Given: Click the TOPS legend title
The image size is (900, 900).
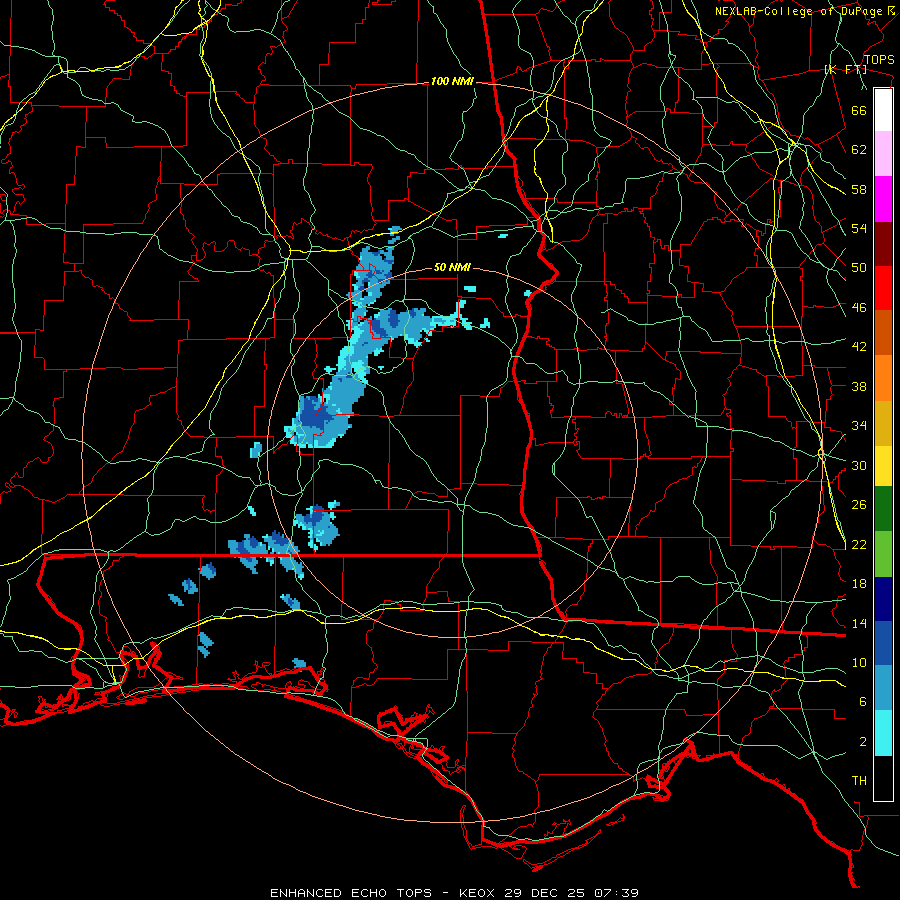Looking at the screenshot, I should tap(879, 59).
